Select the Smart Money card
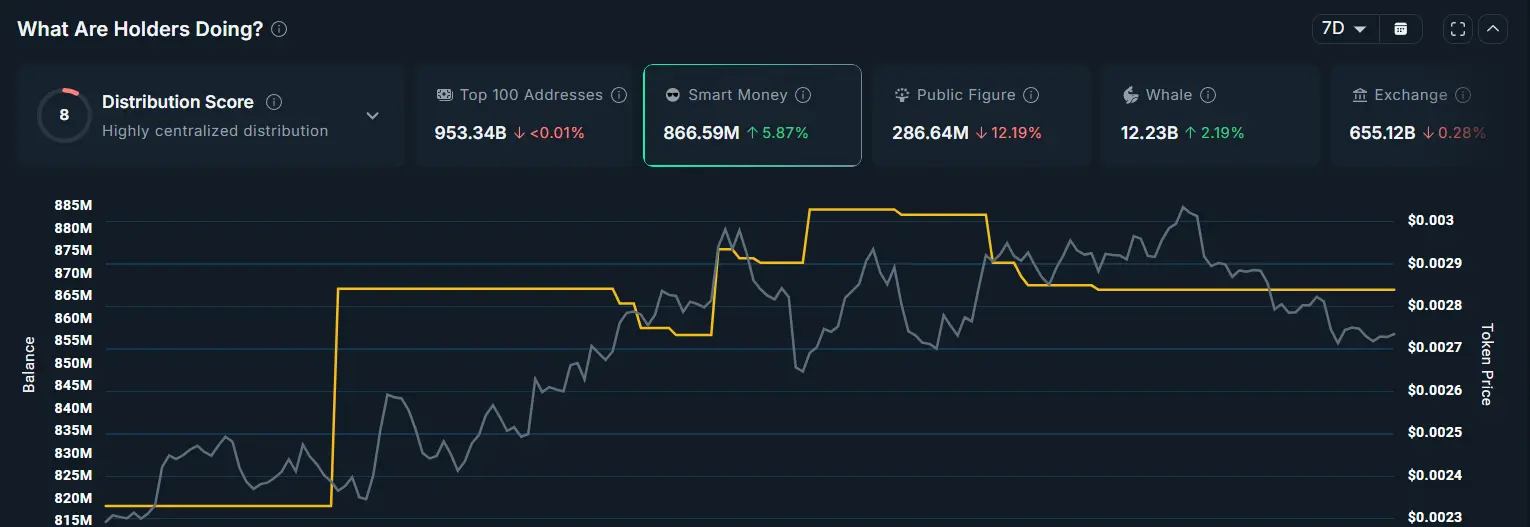 (x=752, y=115)
